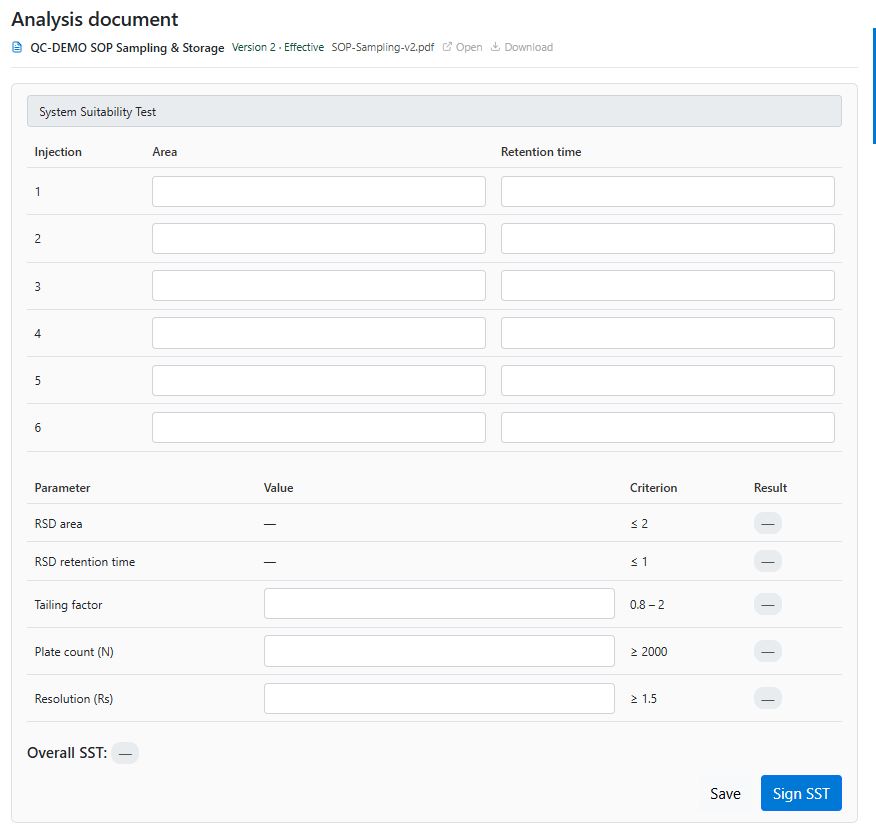Click the RSD retention time parameter label
This screenshot has height=836, width=876.
tap(85, 562)
